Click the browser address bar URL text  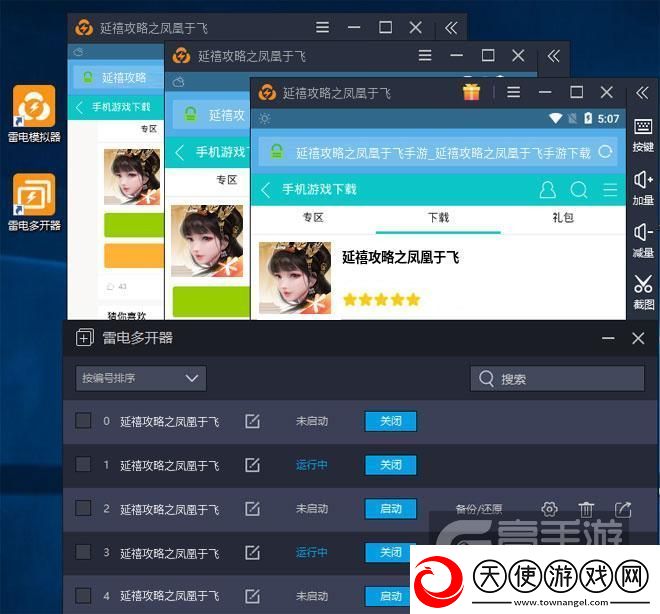pyautogui.click(x=443, y=152)
